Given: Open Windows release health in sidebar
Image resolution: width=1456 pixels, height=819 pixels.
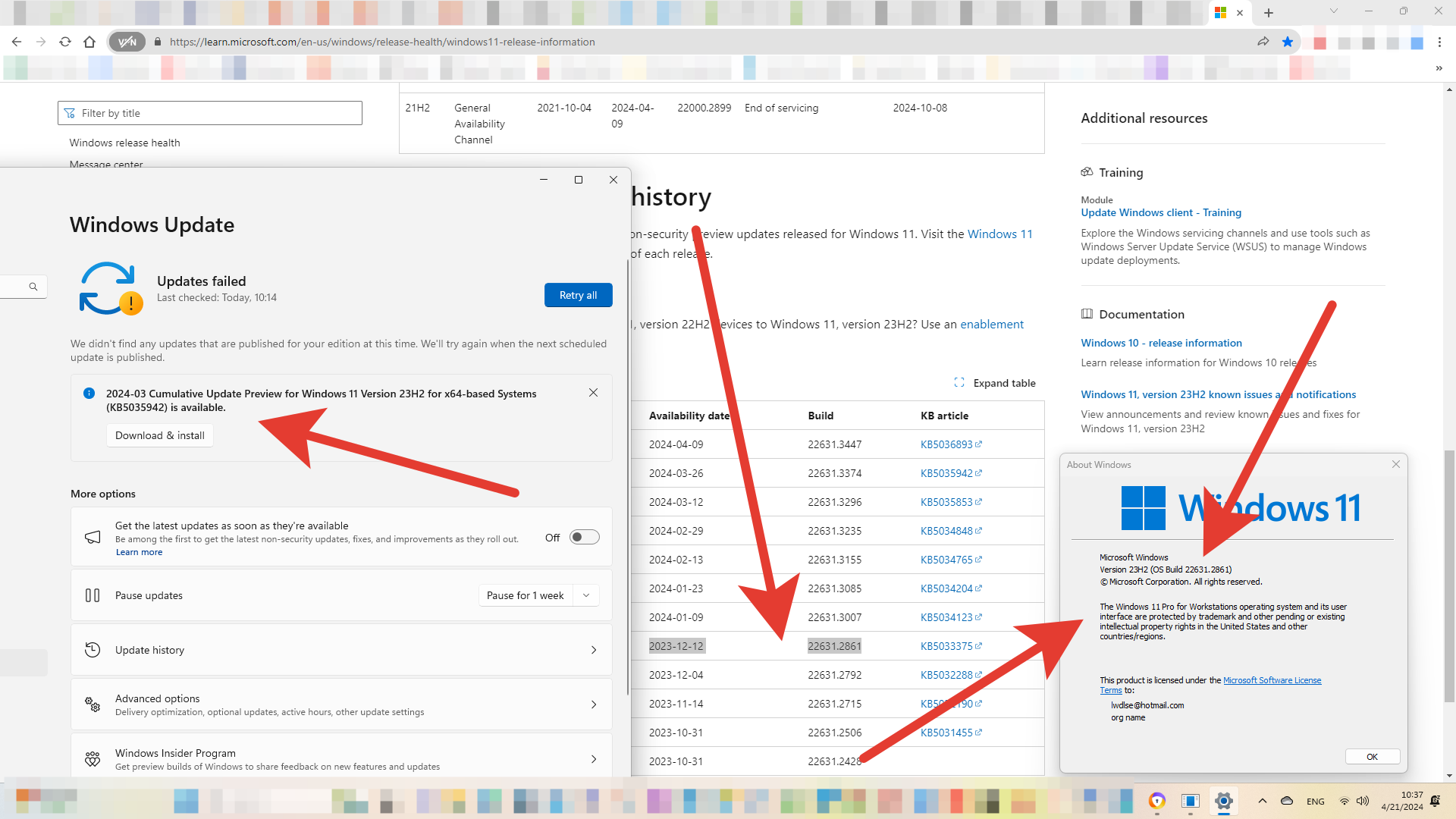Looking at the screenshot, I should (124, 143).
